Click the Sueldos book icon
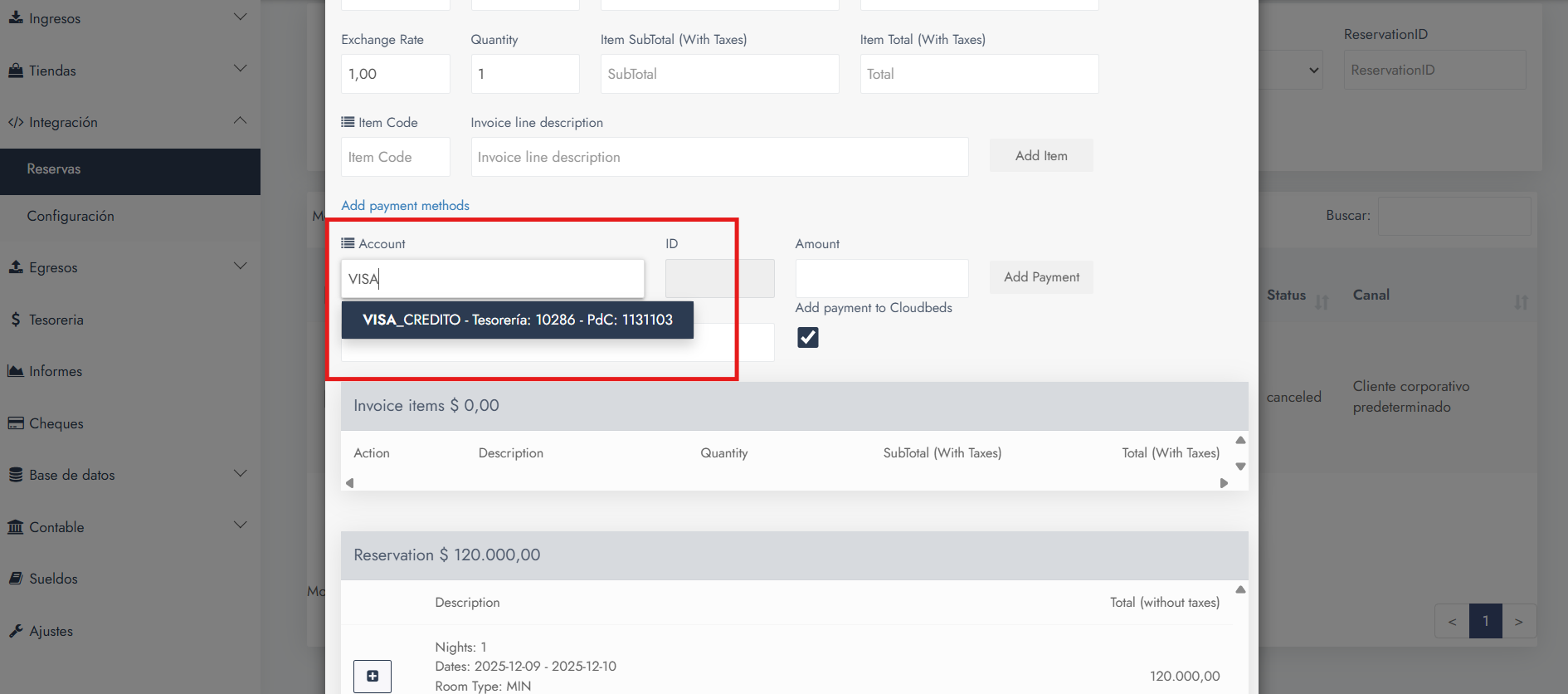This screenshot has height=694, width=1568. click(x=16, y=579)
